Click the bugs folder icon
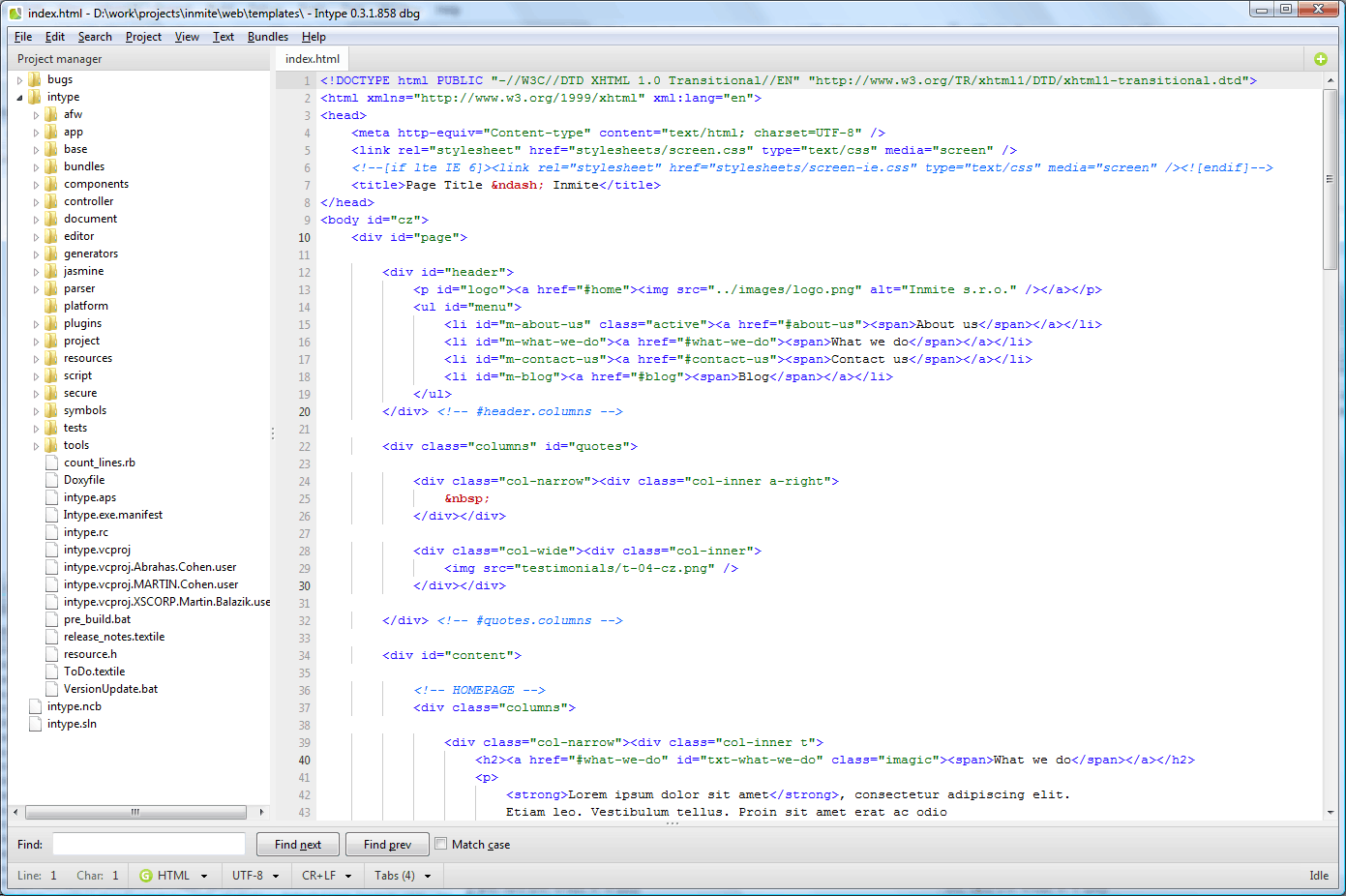1346x896 pixels. click(x=35, y=79)
